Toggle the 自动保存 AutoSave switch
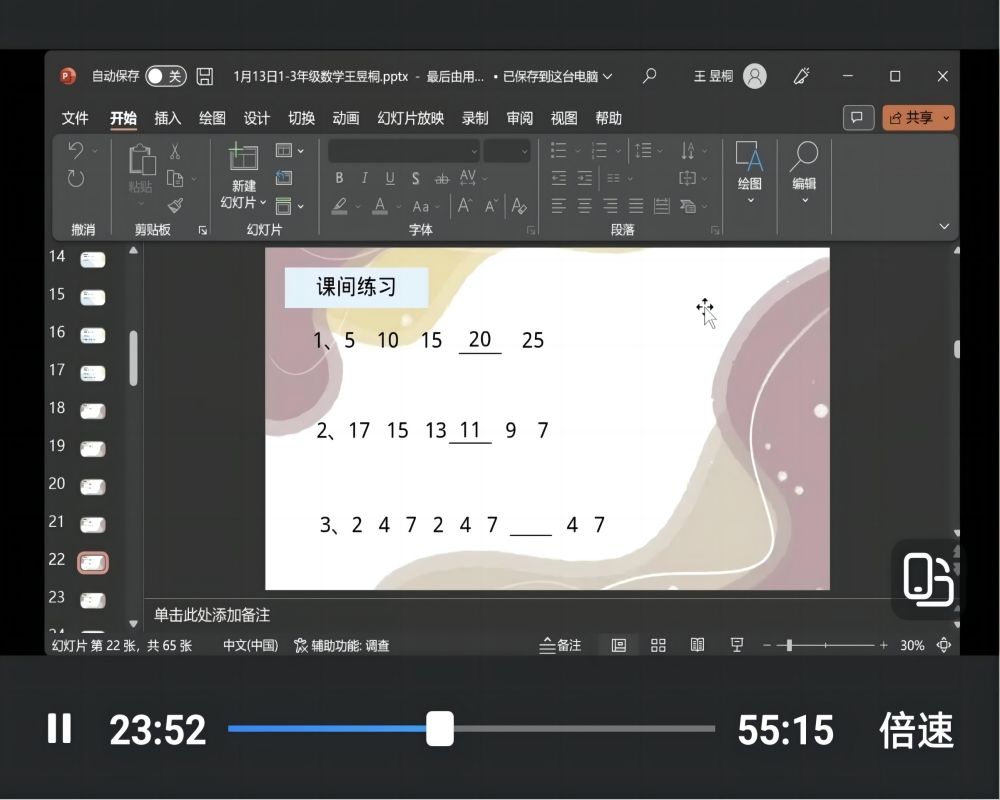This screenshot has width=1000, height=800. pyautogui.click(x=165, y=76)
